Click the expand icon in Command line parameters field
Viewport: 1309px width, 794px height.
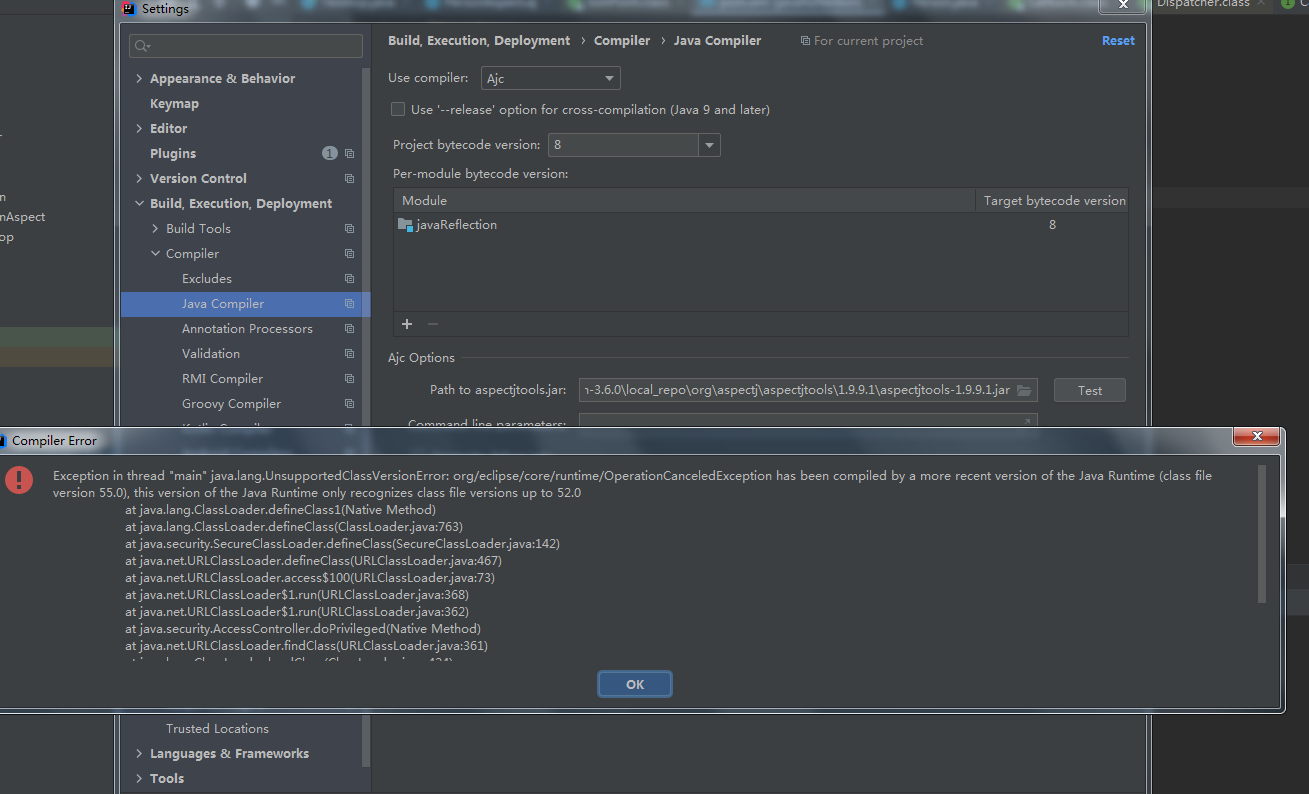click(x=1026, y=423)
